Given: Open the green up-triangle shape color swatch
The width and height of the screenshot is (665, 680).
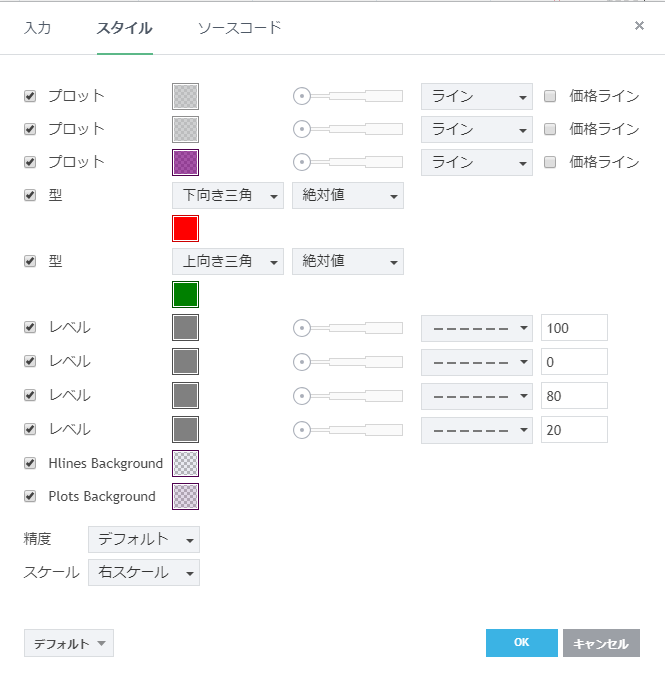Looking at the screenshot, I should (185, 295).
